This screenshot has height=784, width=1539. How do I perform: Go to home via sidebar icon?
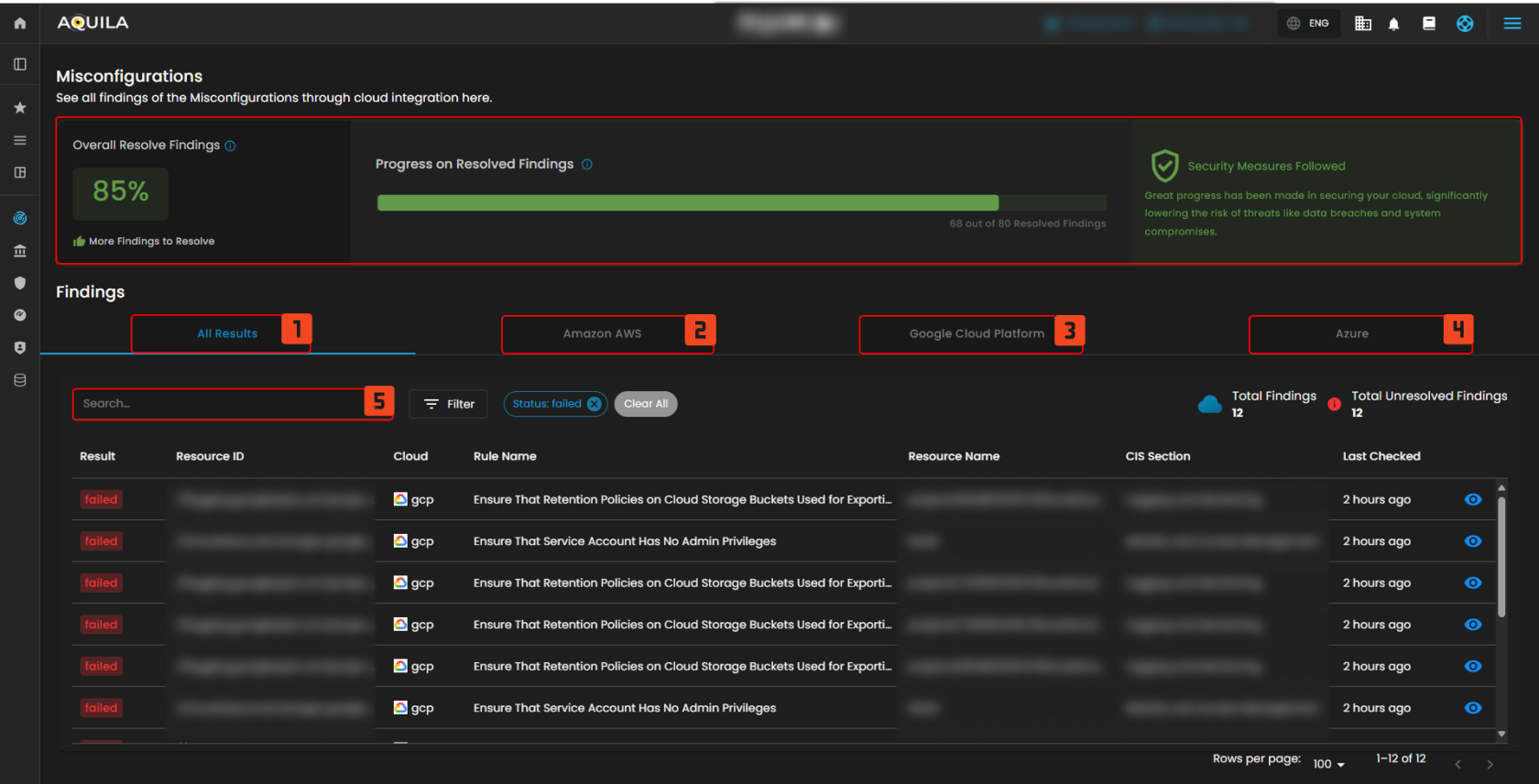pyautogui.click(x=20, y=23)
